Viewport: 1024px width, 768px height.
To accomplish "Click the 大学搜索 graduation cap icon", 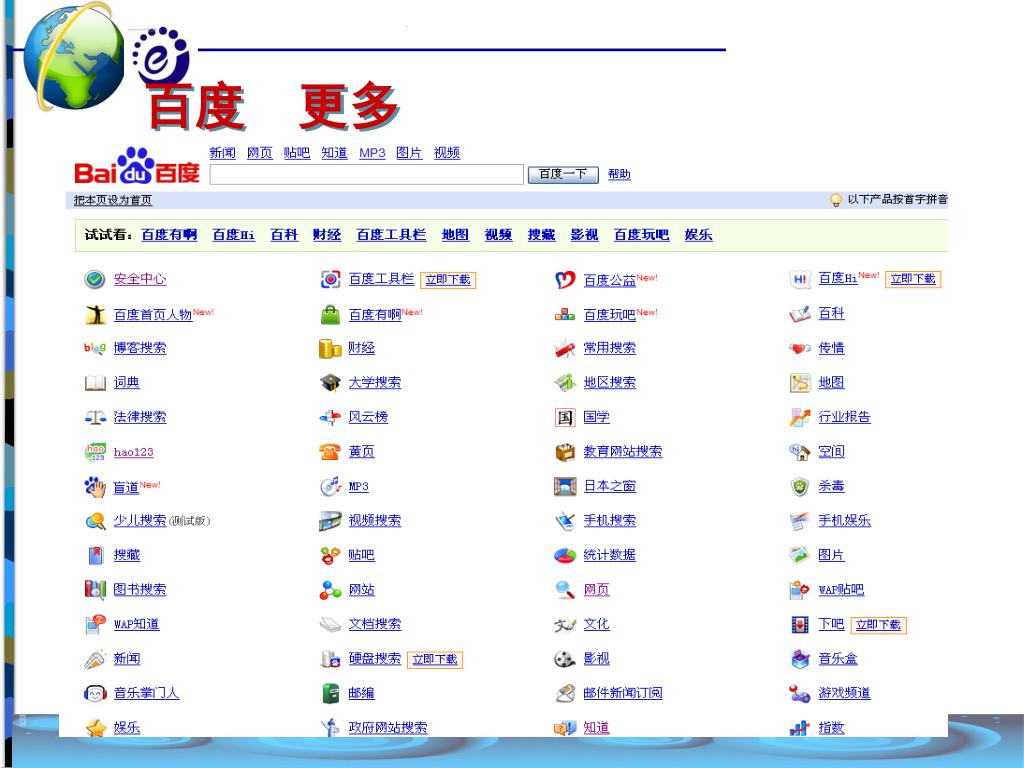I will coord(330,383).
